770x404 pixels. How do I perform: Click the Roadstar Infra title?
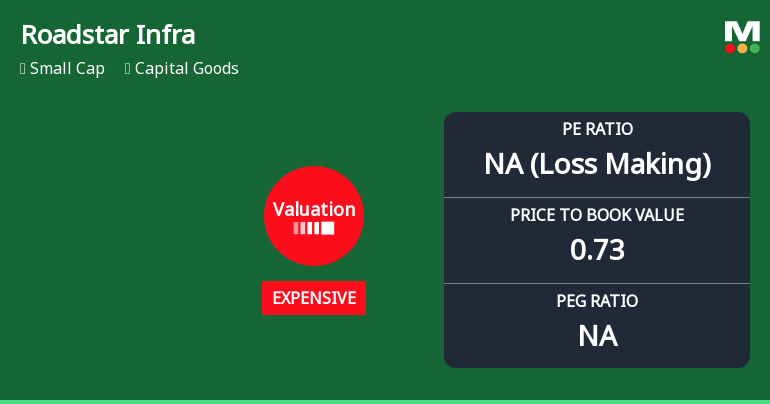point(108,35)
